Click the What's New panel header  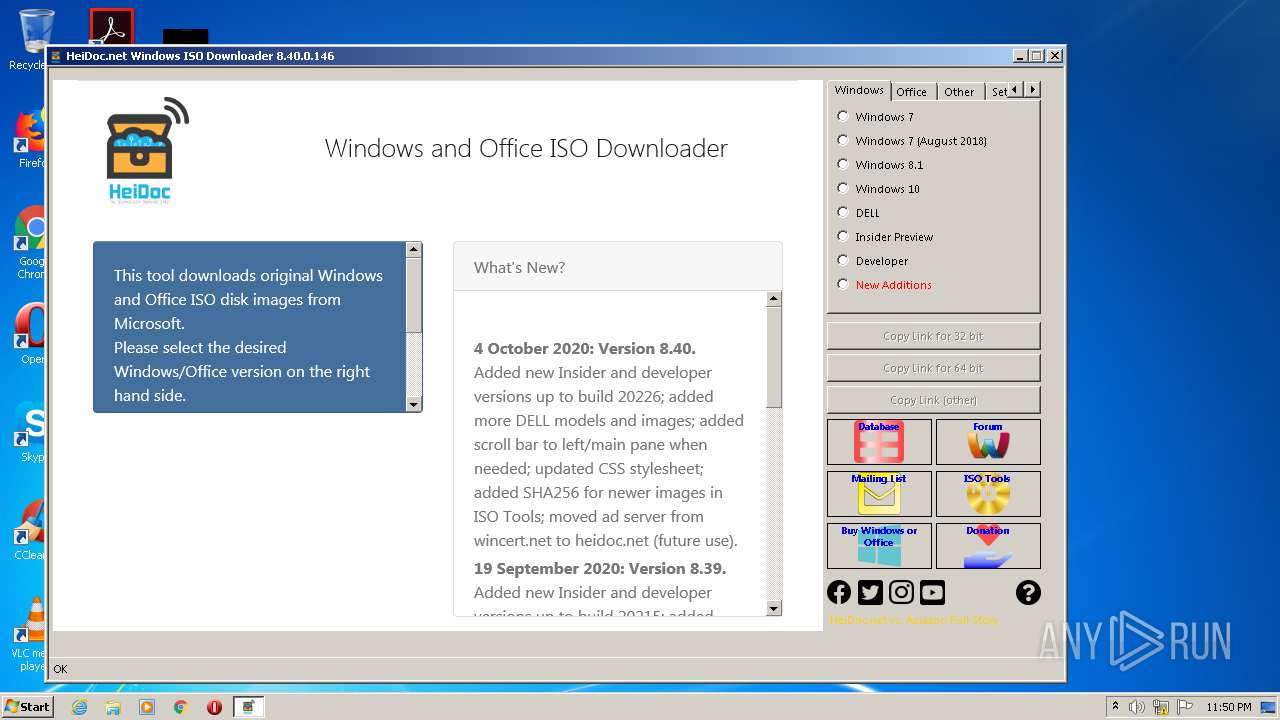(x=618, y=267)
